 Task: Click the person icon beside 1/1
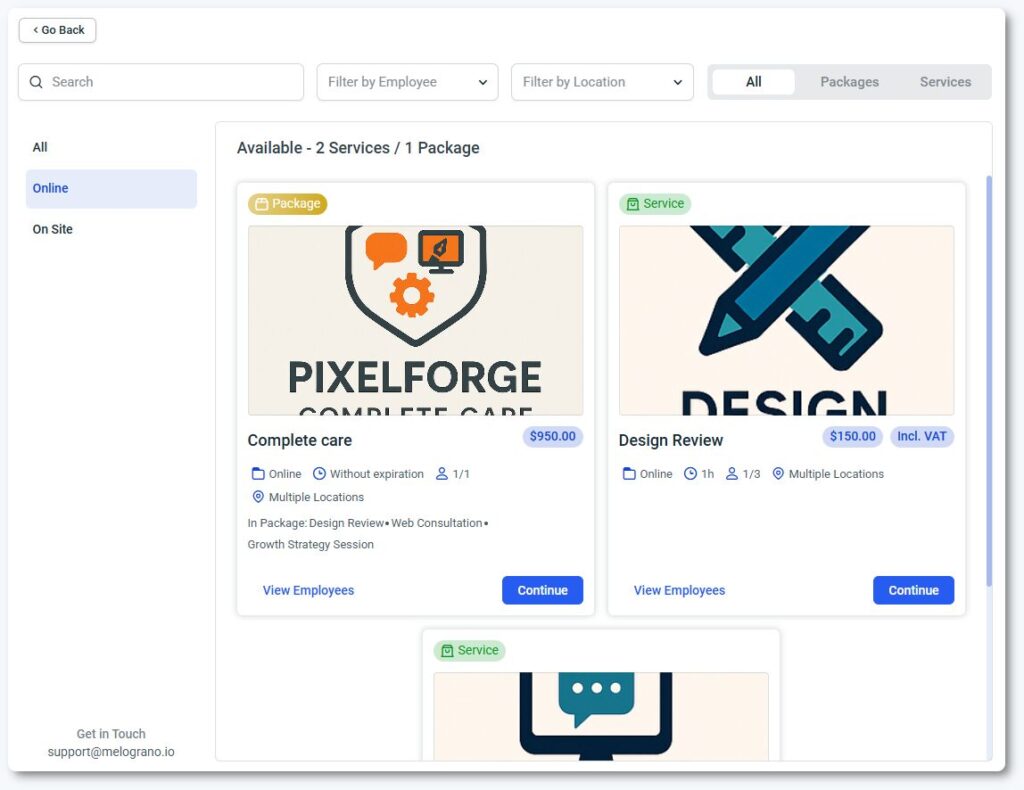coord(442,474)
